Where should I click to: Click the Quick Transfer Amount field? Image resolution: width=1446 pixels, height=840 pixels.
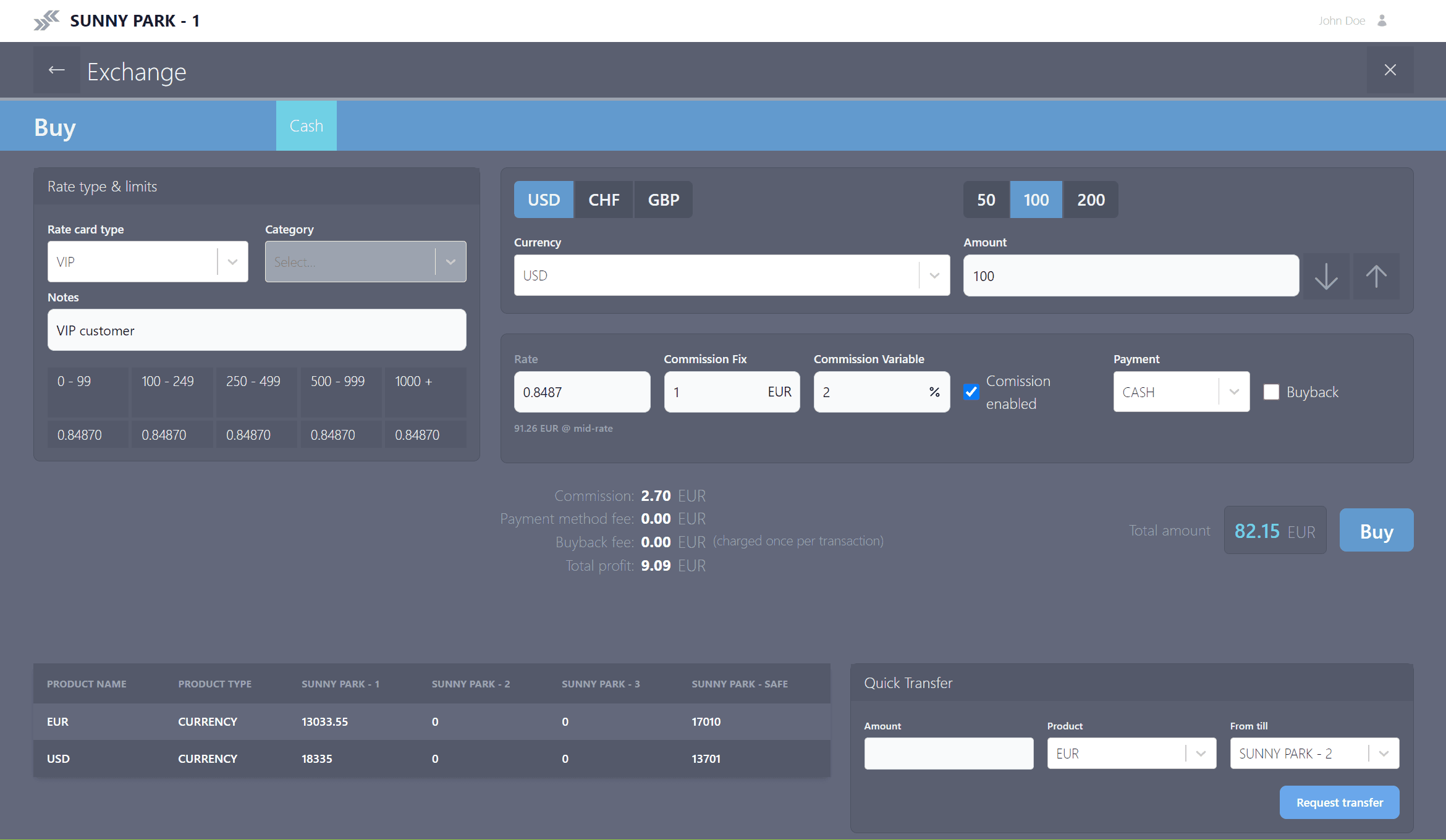point(949,754)
